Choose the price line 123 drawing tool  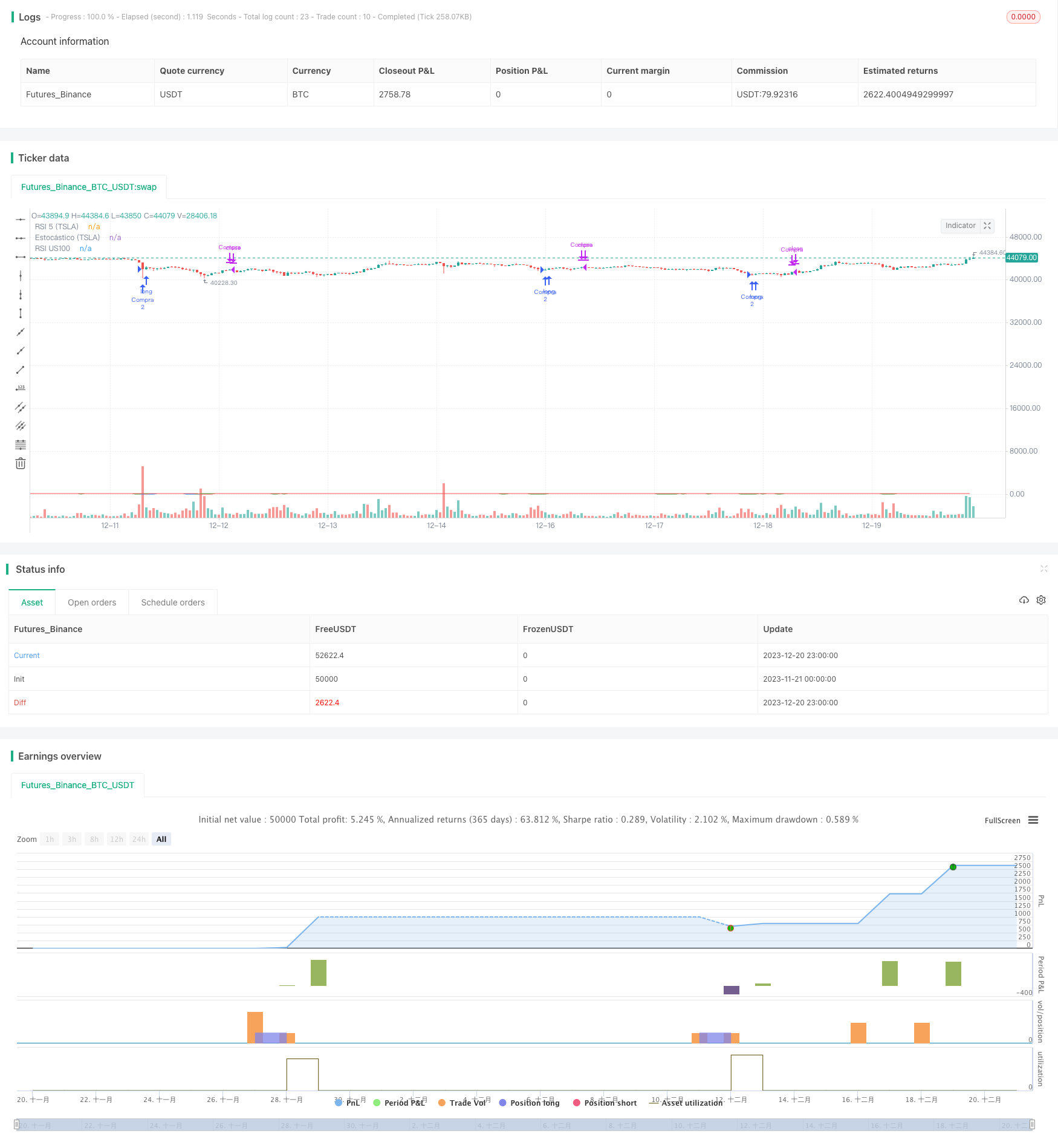[x=21, y=388]
